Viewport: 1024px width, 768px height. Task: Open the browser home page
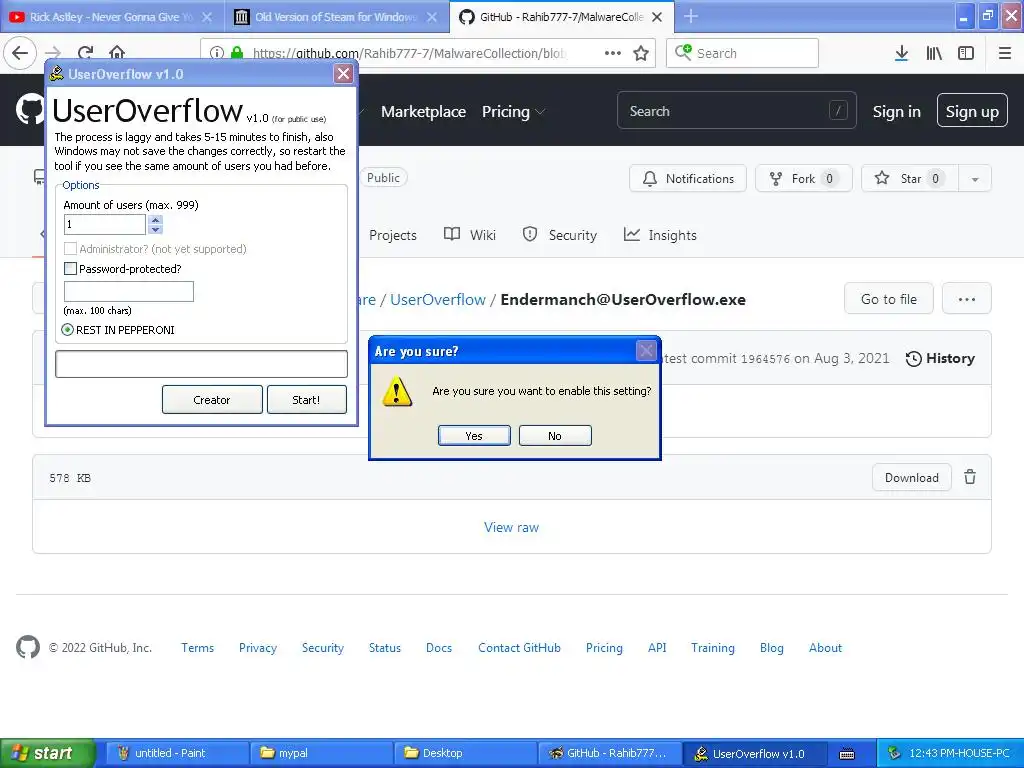117,53
